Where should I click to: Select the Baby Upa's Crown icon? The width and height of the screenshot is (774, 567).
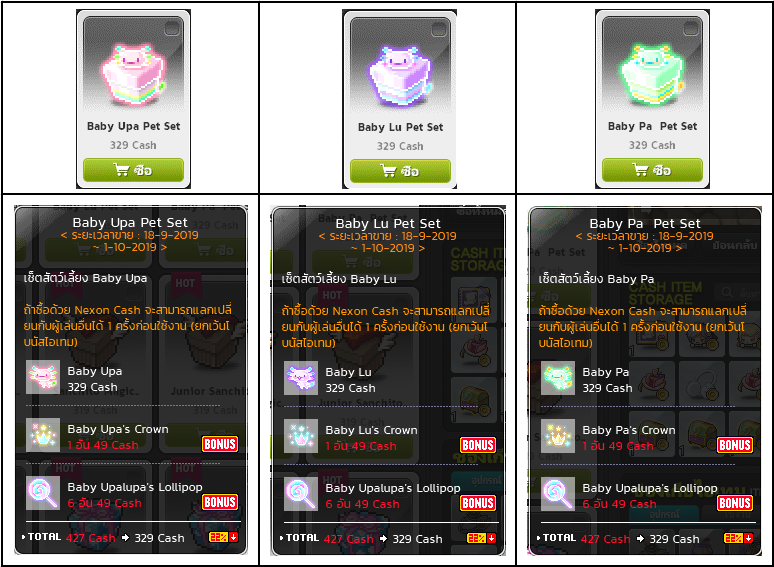pos(43,435)
